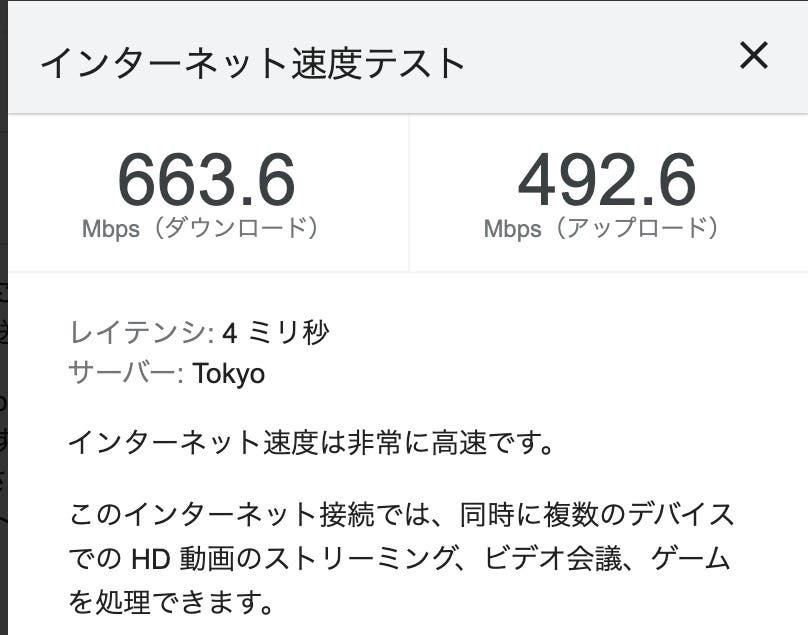This screenshot has height=635, width=808.
Task: Click the Mbps（ダウンロード） label
Action: pyautogui.click(x=202, y=229)
